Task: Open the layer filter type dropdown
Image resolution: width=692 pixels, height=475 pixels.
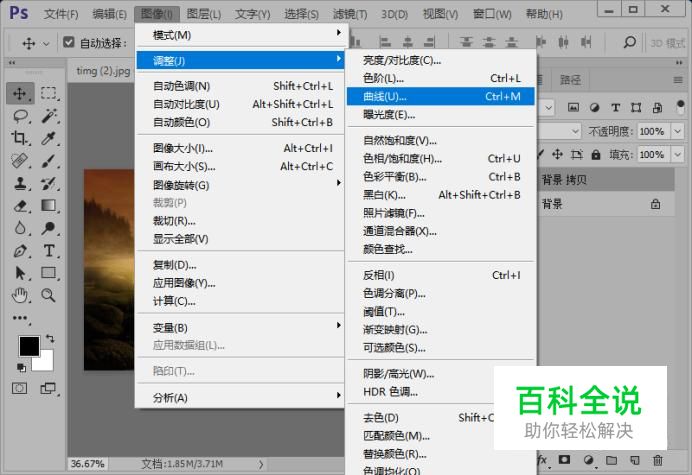Action: click(548, 107)
